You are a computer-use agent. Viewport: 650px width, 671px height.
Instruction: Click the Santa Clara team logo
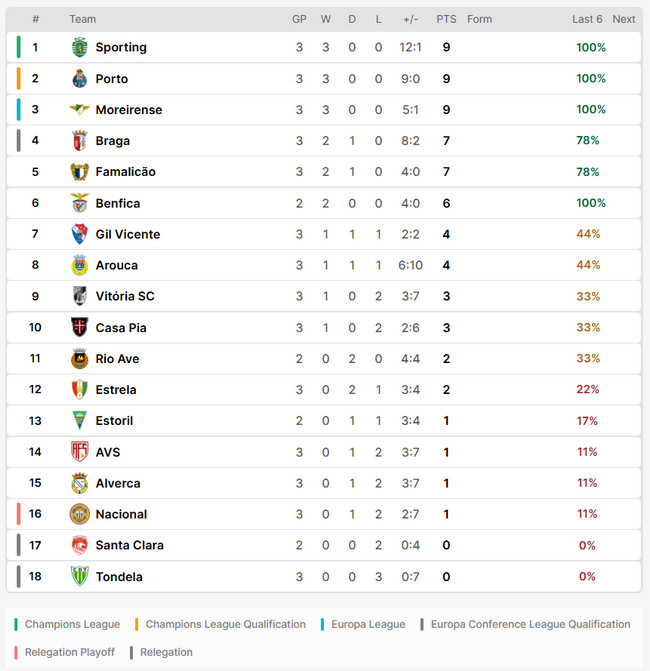click(80, 545)
